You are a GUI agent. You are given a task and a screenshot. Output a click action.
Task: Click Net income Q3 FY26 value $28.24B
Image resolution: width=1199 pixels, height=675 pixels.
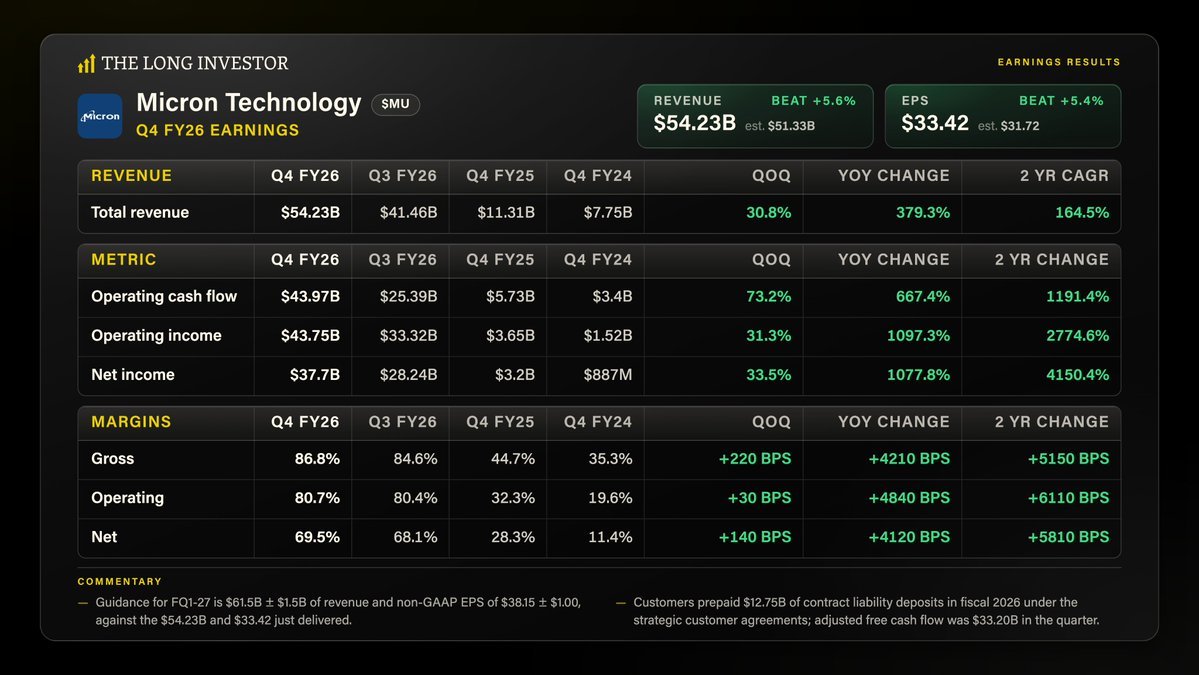[408, 375]
